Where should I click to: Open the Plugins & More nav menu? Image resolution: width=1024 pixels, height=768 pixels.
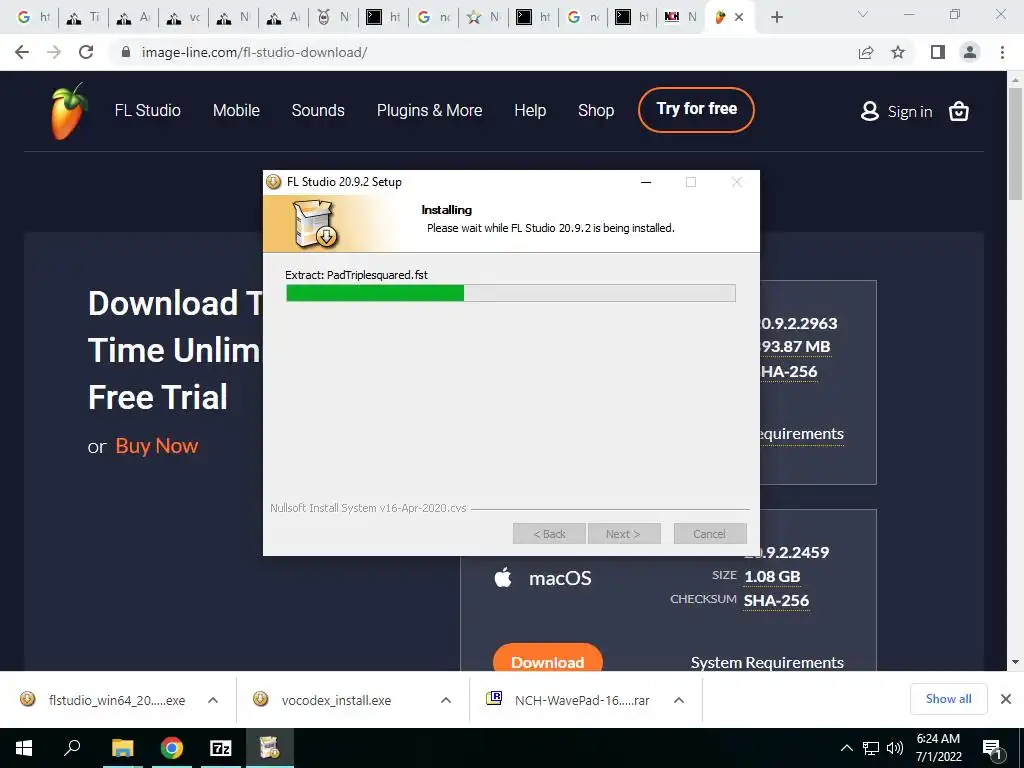430,110
